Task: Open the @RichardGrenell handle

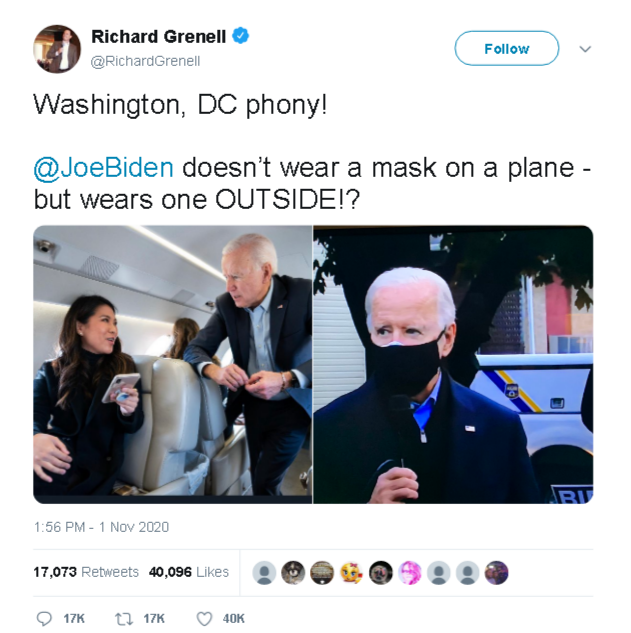Action: tap(145, 61)
